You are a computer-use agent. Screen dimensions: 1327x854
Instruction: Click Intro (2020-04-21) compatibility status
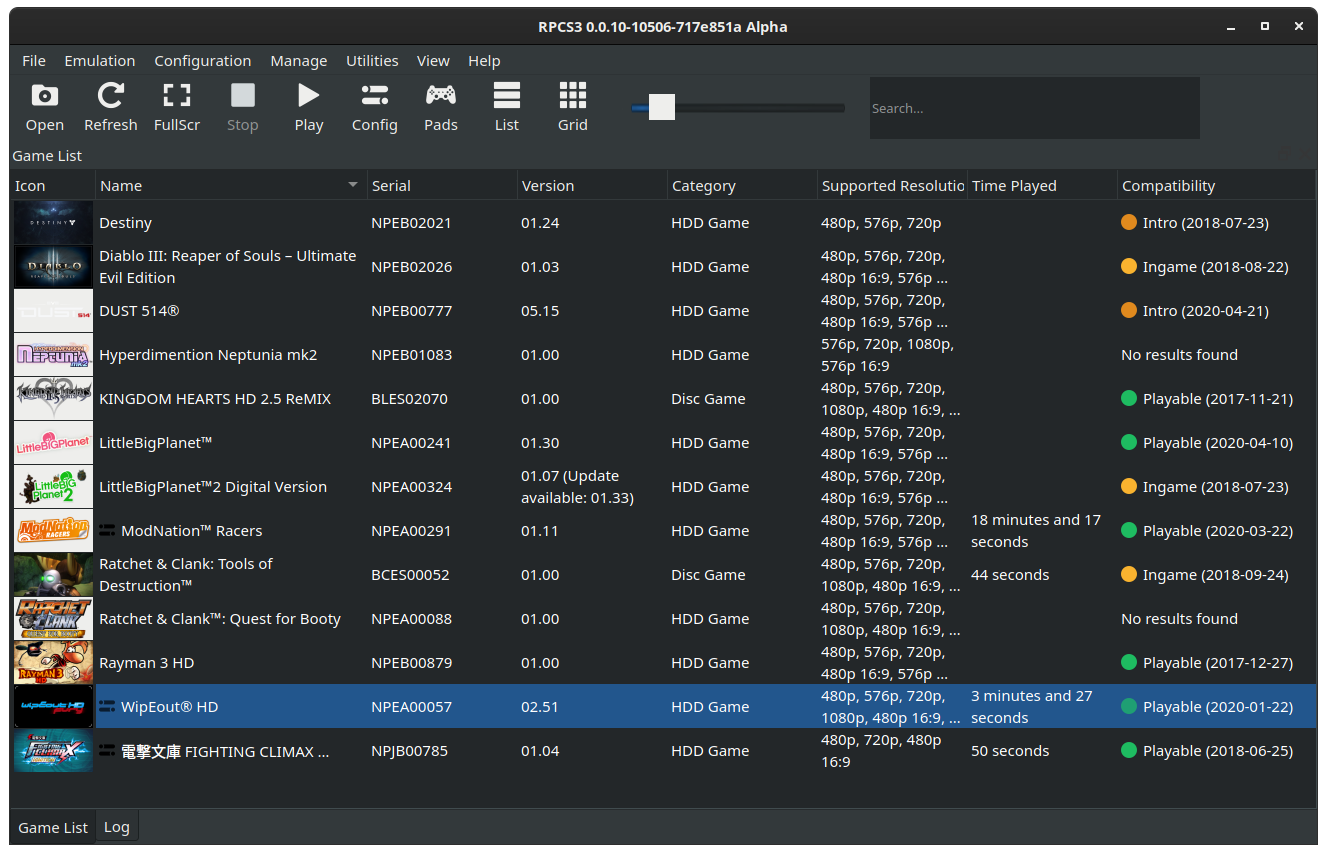[1195, 311]
